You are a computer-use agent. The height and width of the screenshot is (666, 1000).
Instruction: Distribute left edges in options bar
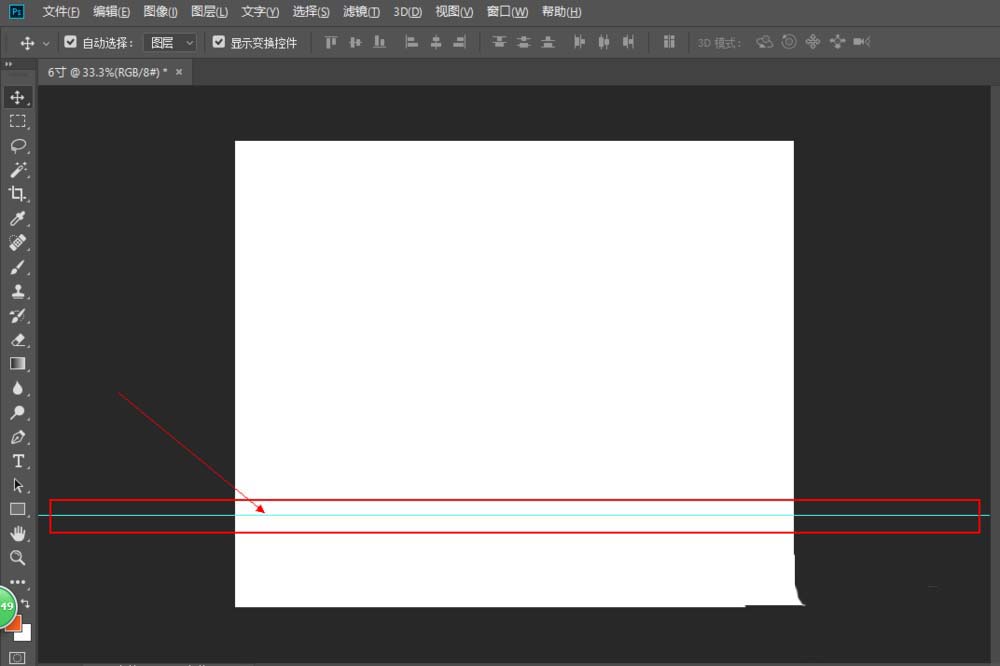pyautogui.click(x=579, y=42)
